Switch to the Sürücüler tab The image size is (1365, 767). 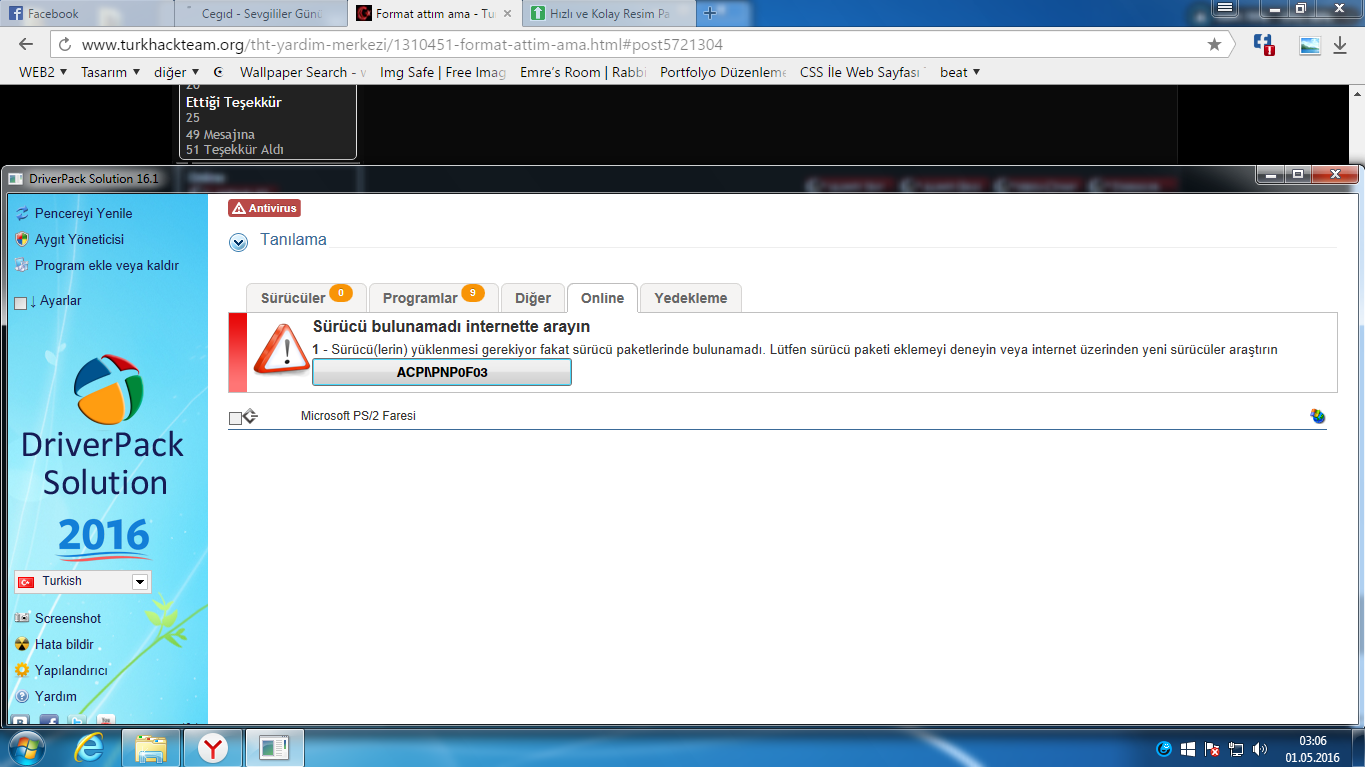(x=306, y=298)
